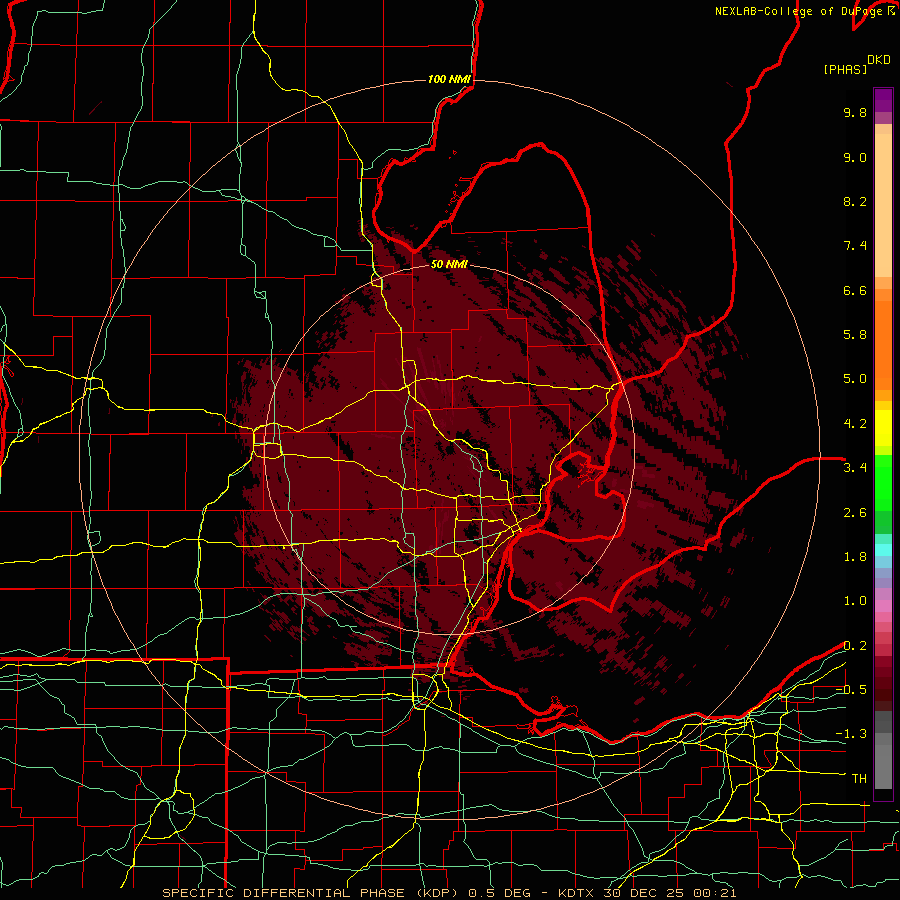The width and height of the screenshot is (900, 900).
Task: Pick the bright yellow band beside 4.2
Action: point(883,428)
